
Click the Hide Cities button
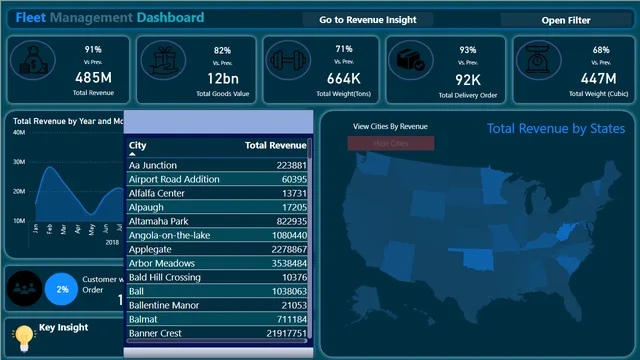tap(391, 143)
